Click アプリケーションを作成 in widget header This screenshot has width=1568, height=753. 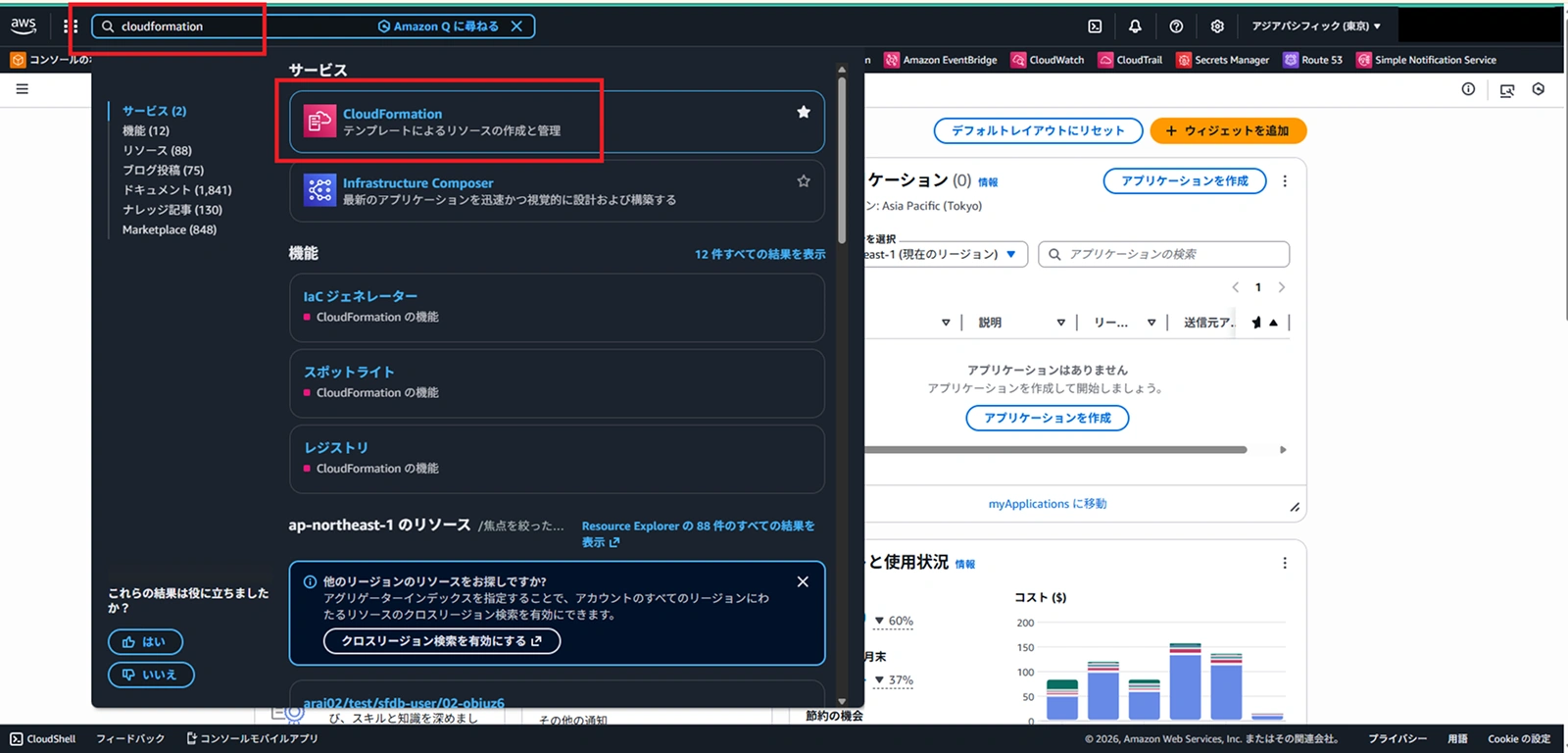(1185, 181)
